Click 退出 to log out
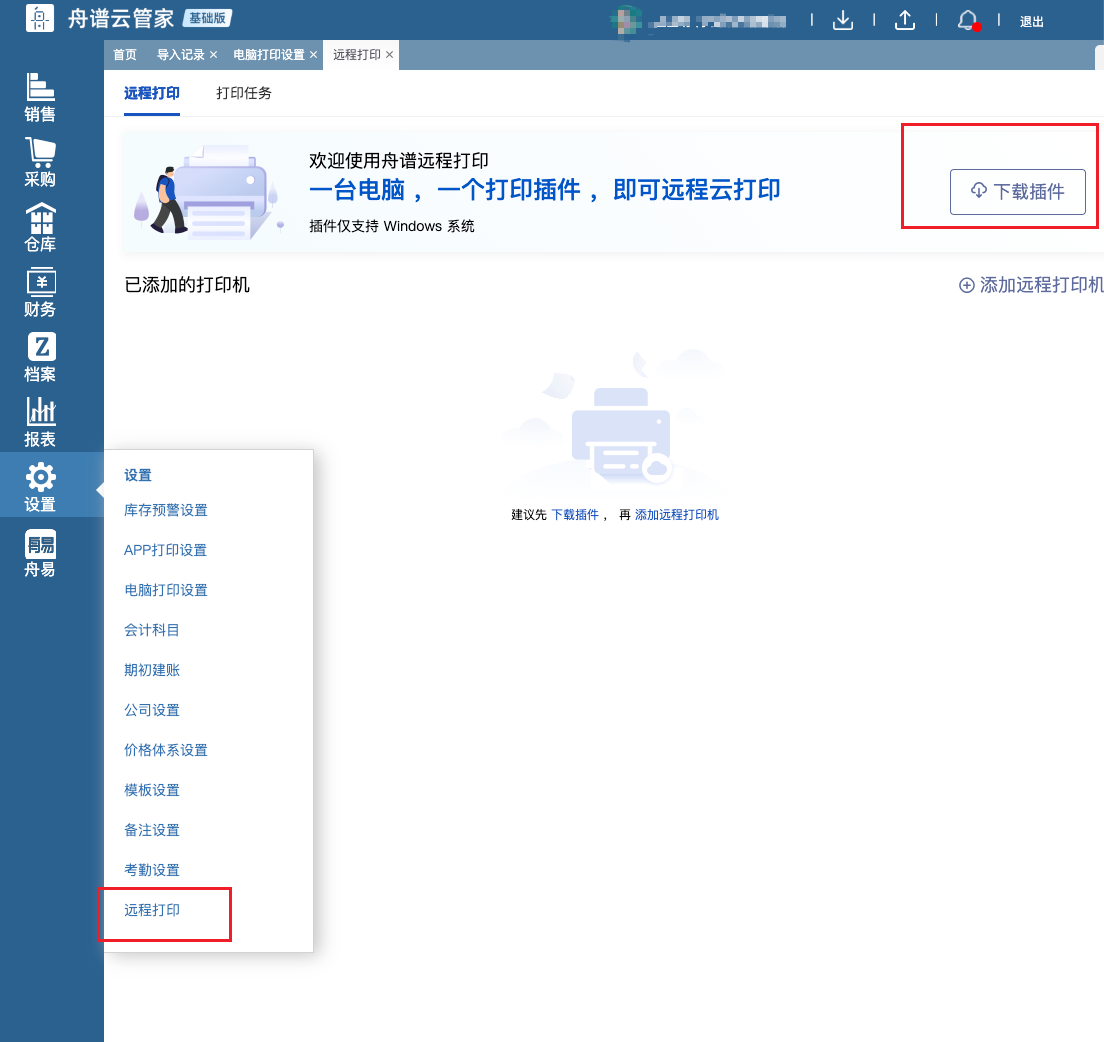1104x1042 pixels. click(x=1032, y=21)
